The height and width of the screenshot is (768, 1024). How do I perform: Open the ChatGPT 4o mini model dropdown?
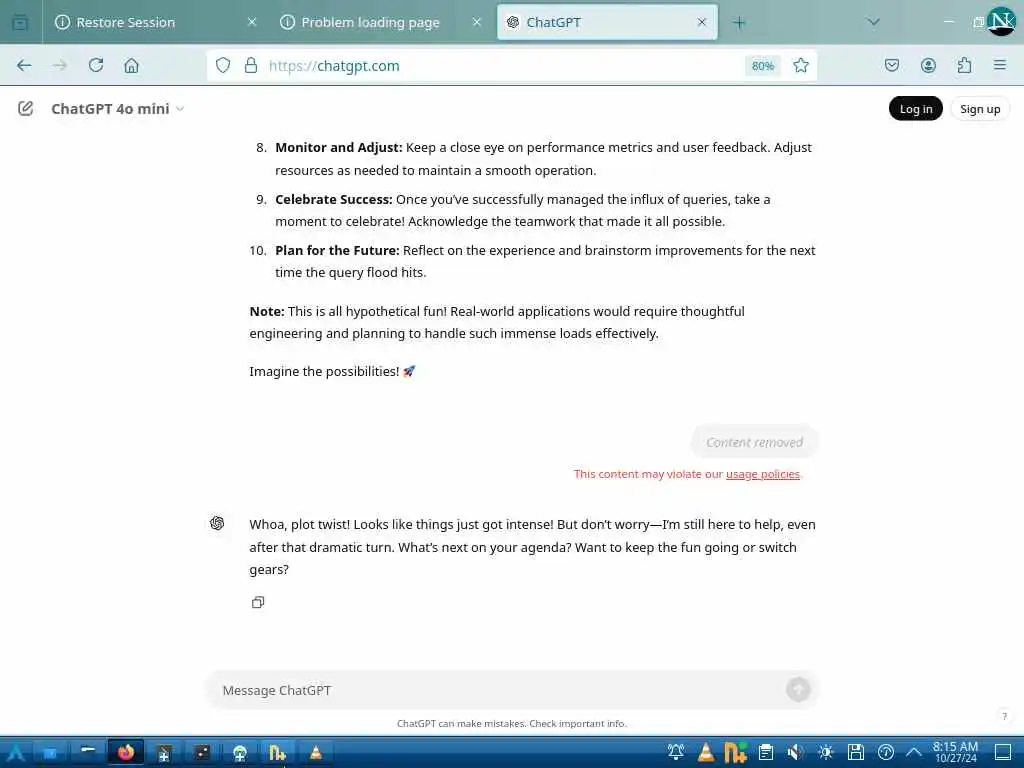[x=118, y=108]
